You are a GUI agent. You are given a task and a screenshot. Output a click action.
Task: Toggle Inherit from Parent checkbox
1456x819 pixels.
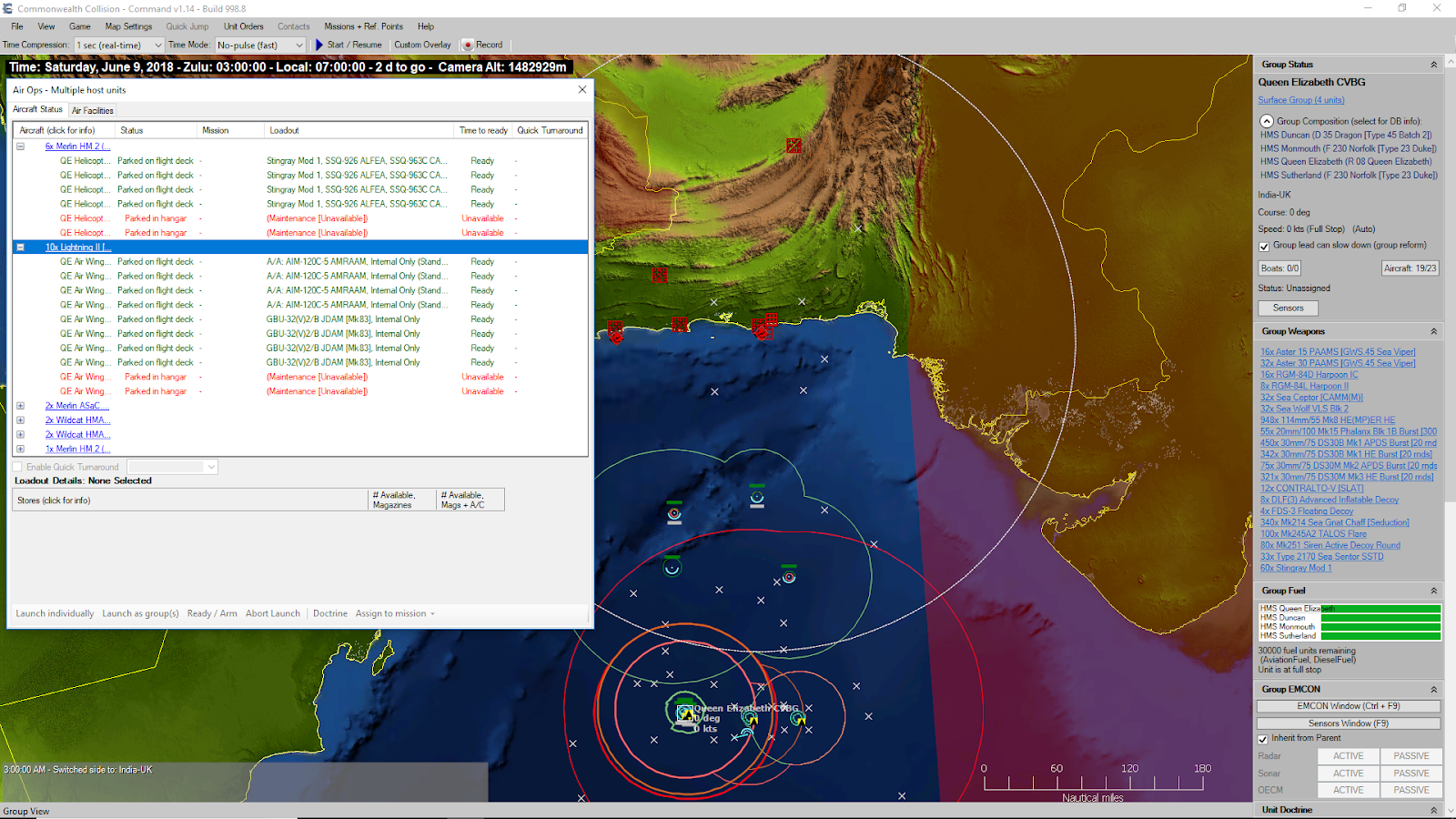coord(1263,739)
